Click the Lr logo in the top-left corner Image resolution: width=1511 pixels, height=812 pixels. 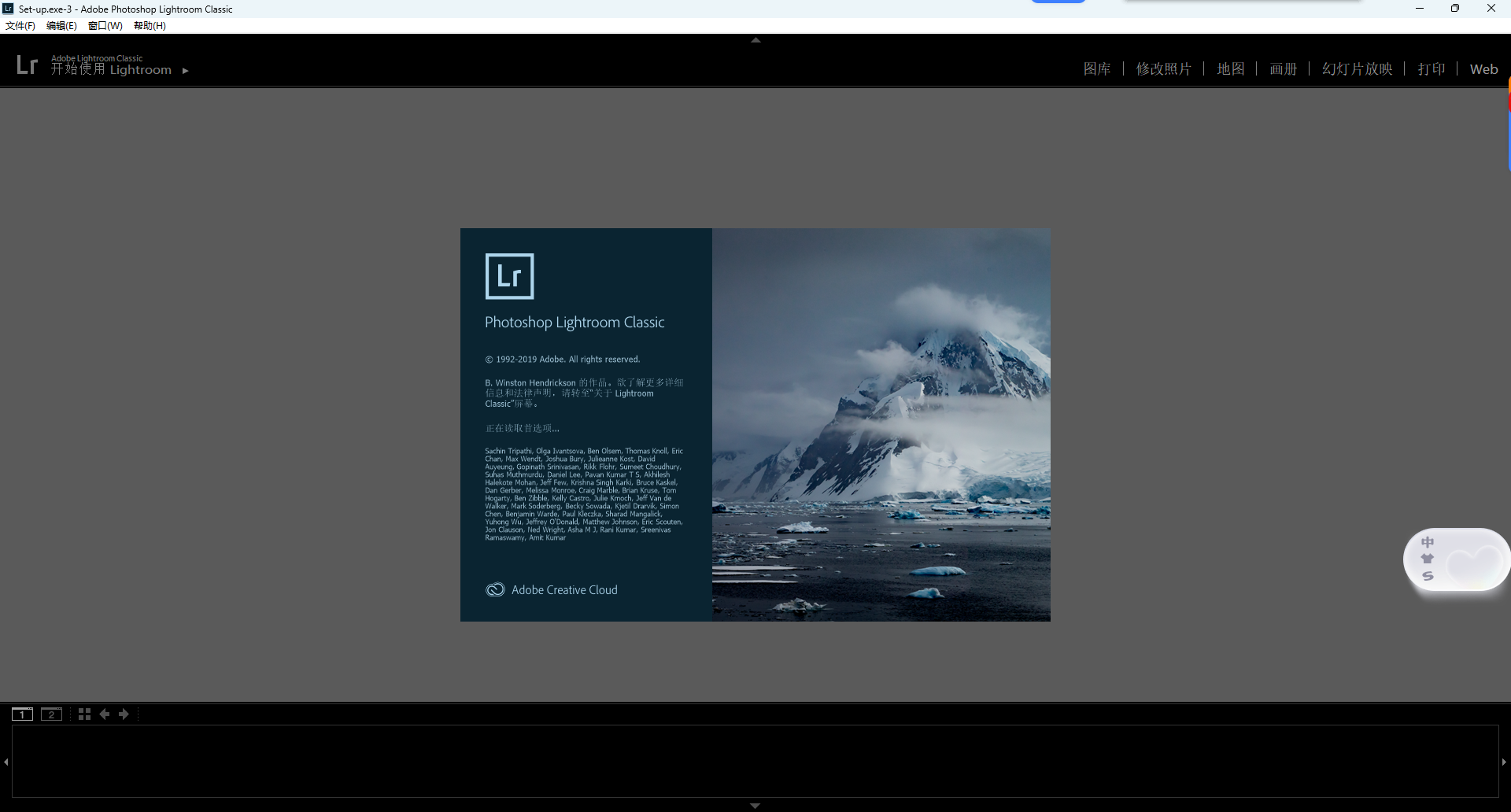tap(26, 63)
